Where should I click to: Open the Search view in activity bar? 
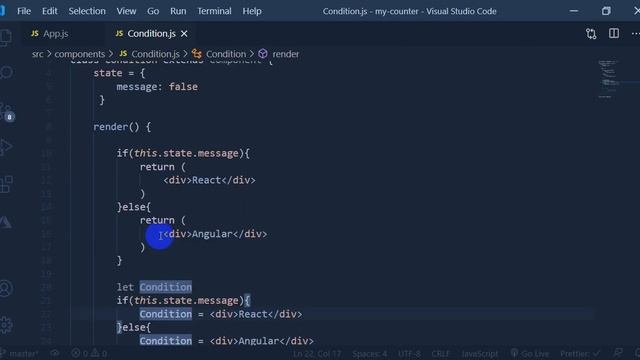6,73
